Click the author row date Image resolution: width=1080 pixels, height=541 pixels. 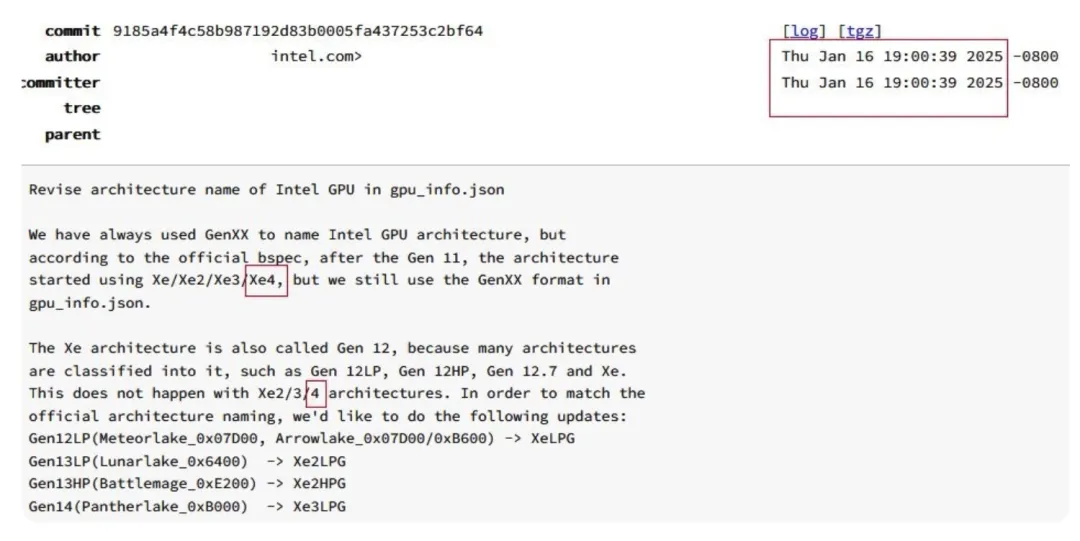(892, 57)
